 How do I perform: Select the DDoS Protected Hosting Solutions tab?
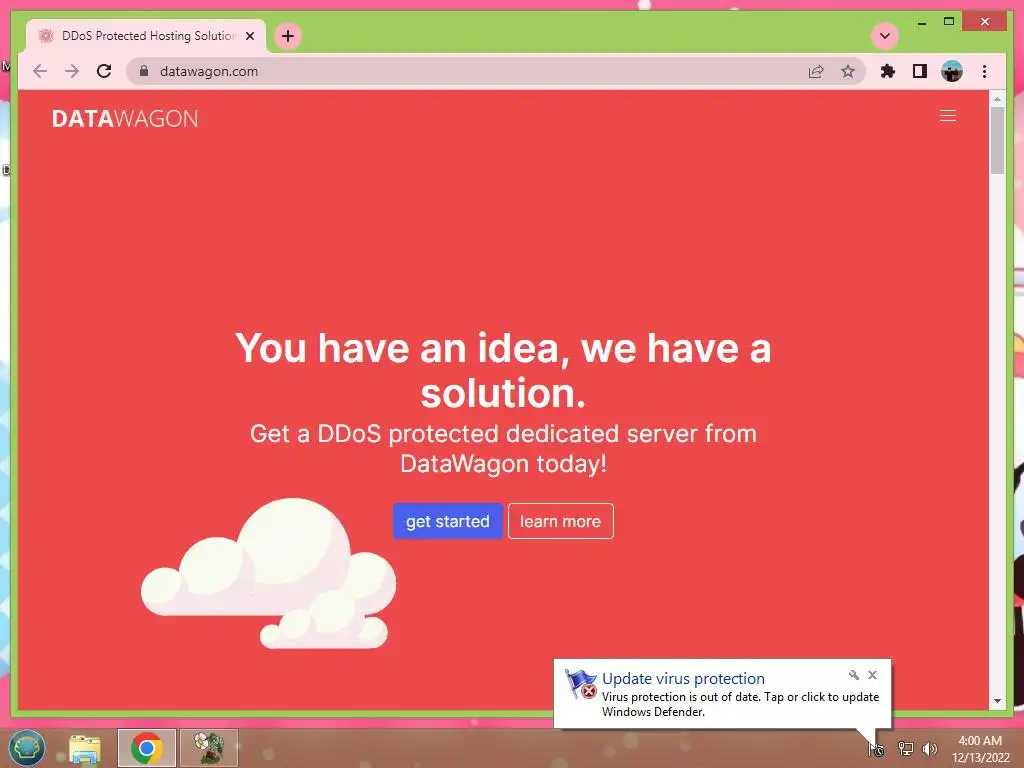[x=146, y=36]
